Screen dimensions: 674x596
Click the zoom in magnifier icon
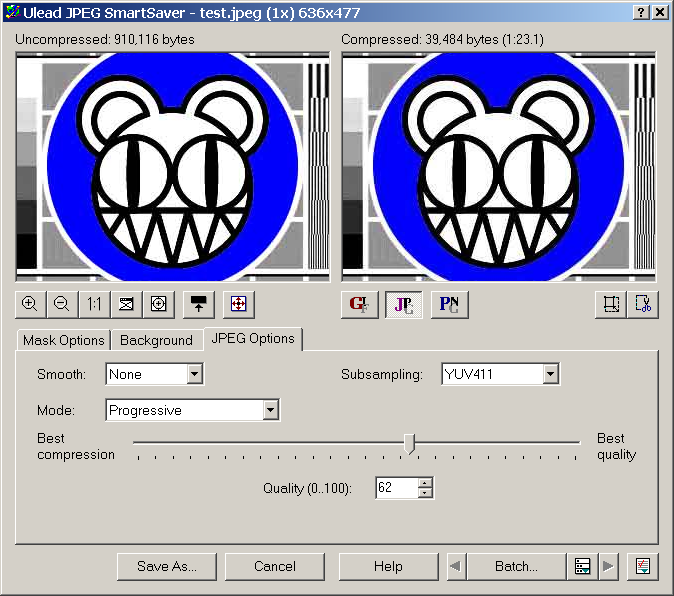[30, 304]
